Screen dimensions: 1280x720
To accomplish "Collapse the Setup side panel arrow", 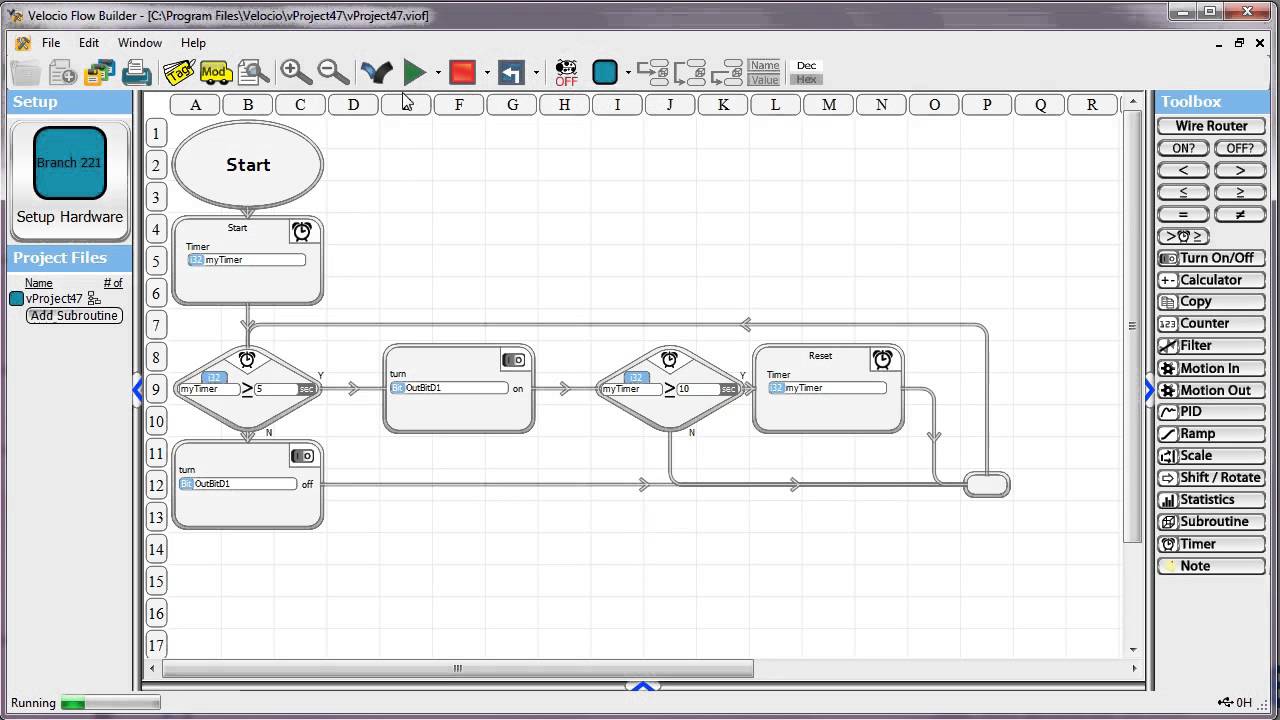I will pos(137,391).
